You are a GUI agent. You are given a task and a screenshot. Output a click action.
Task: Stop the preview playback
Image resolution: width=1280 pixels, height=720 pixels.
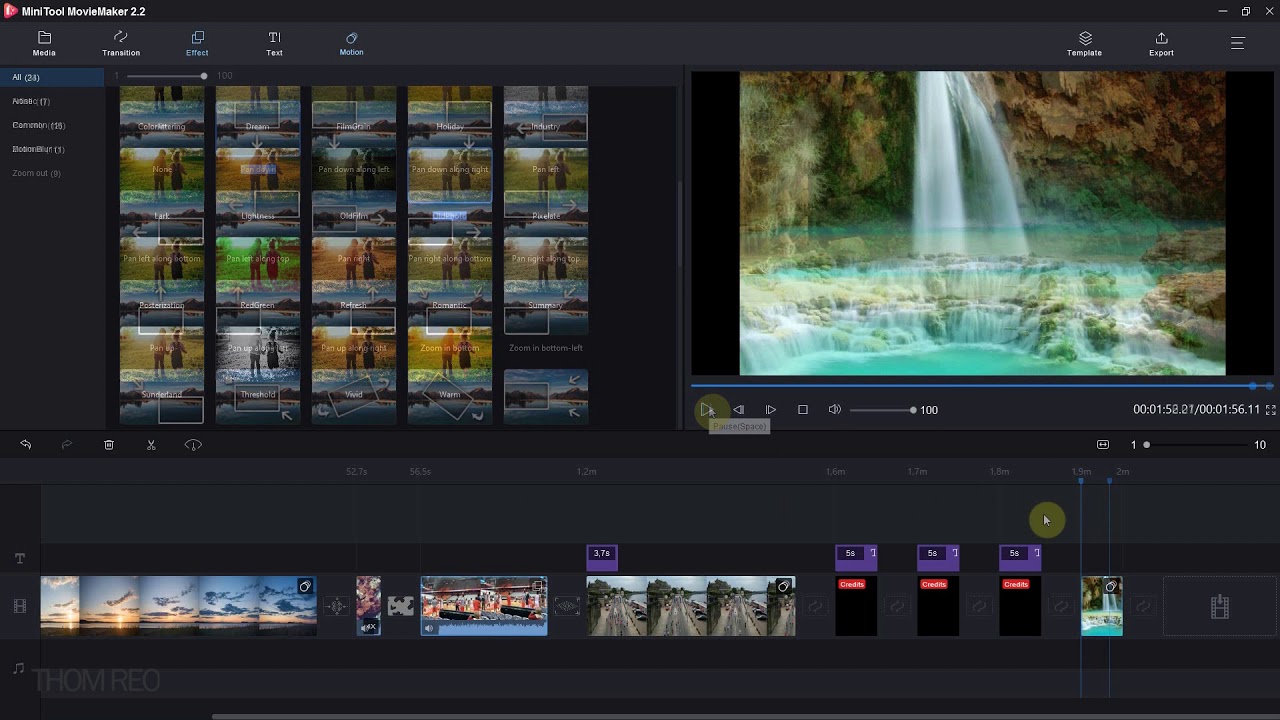coord(802,410)
